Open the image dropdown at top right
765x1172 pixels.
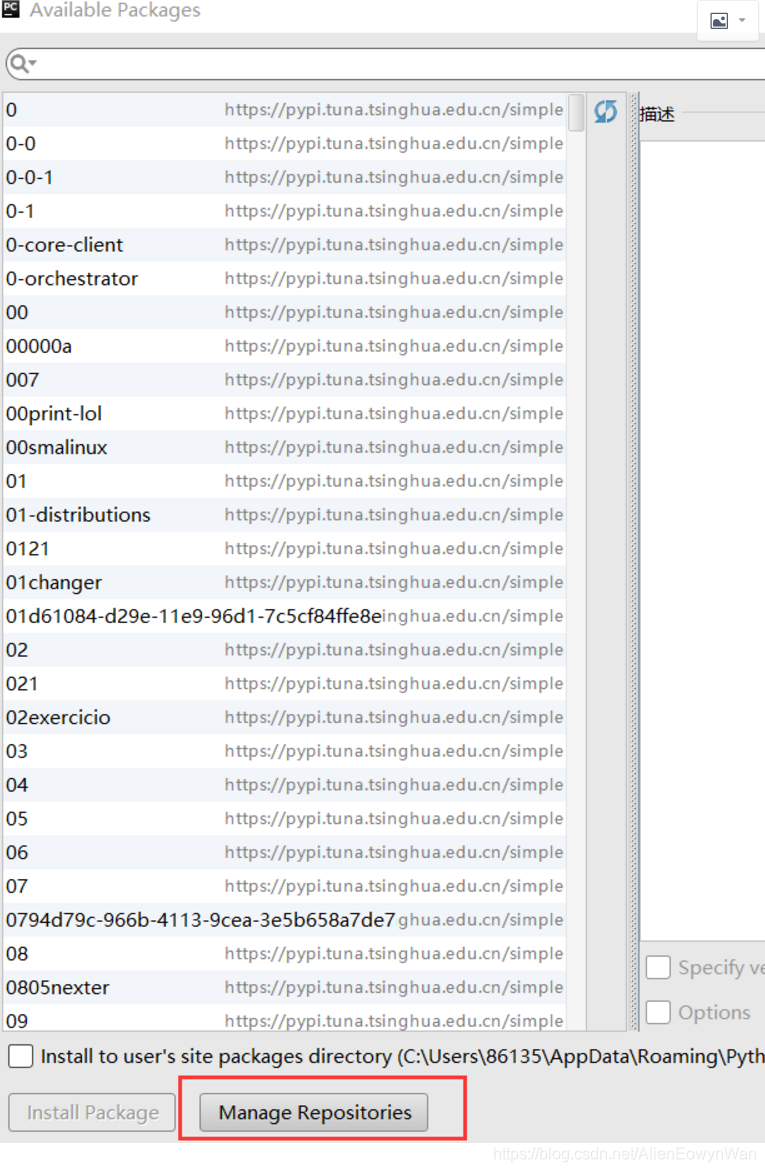[x=728, y=20]
